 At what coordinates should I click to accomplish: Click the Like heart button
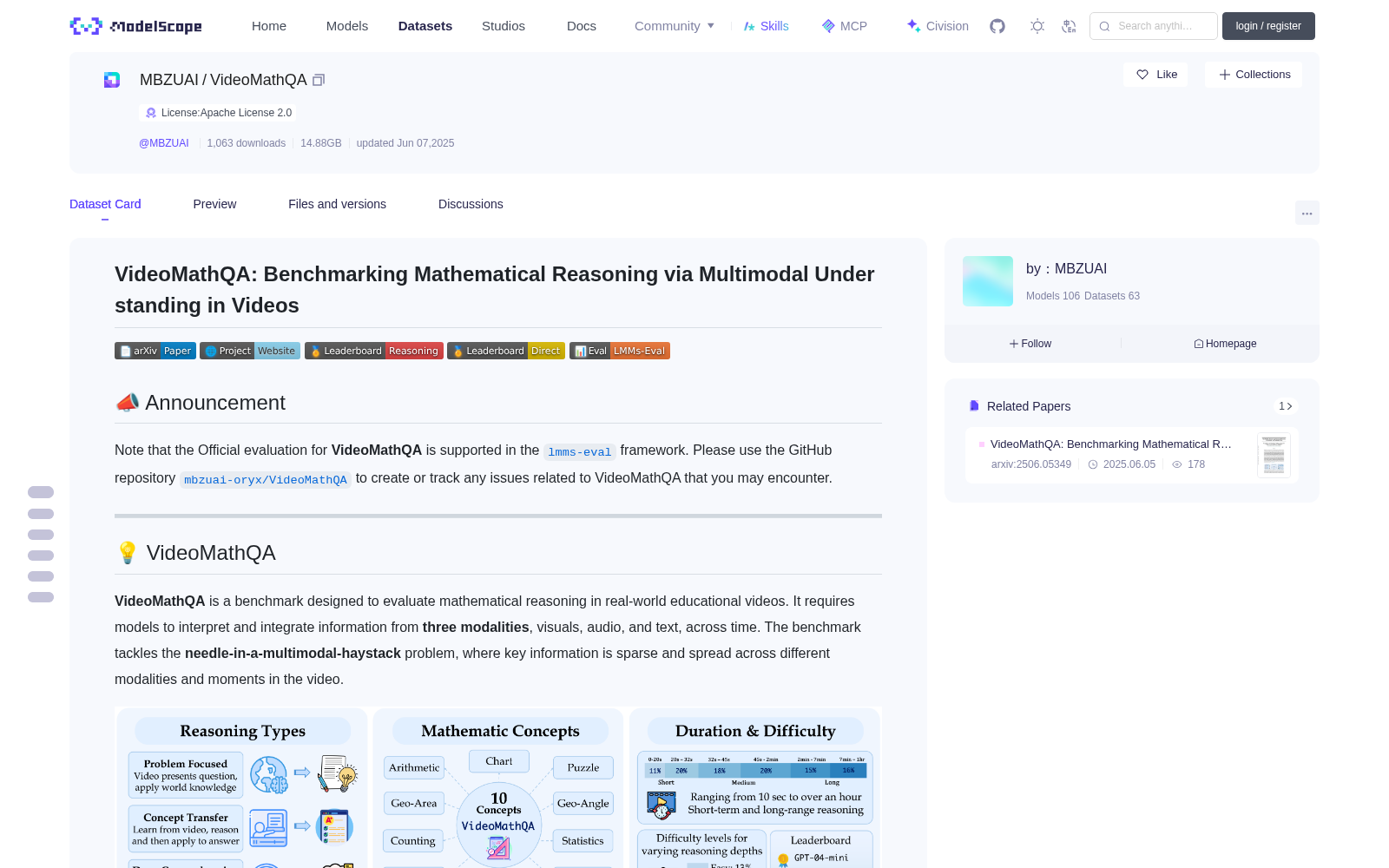pos(1155,75)
